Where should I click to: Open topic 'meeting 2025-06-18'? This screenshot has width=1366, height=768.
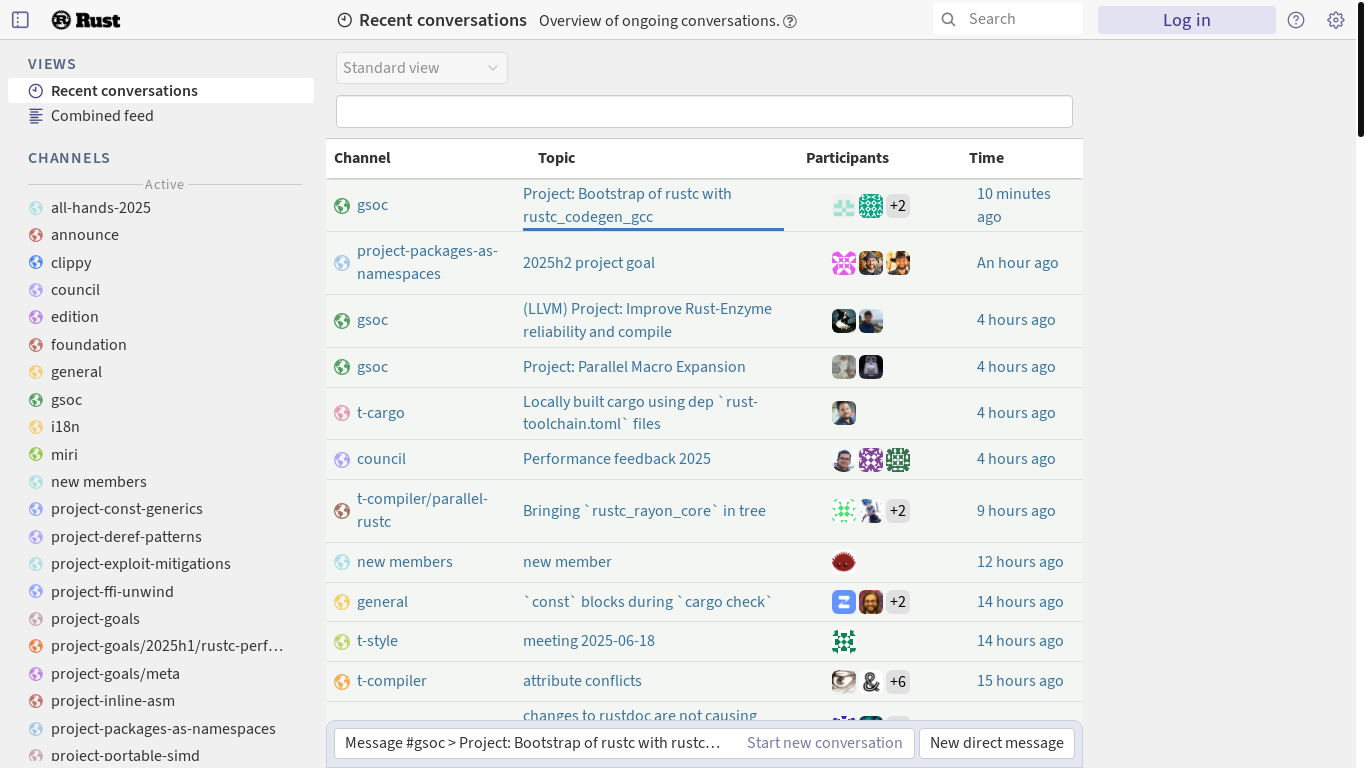pos(589,641)
